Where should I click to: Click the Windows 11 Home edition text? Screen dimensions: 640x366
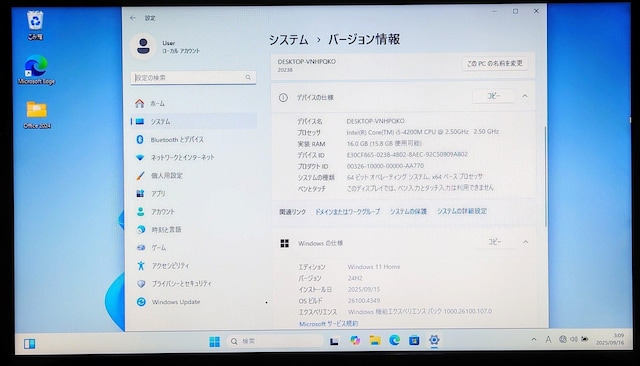374,266
